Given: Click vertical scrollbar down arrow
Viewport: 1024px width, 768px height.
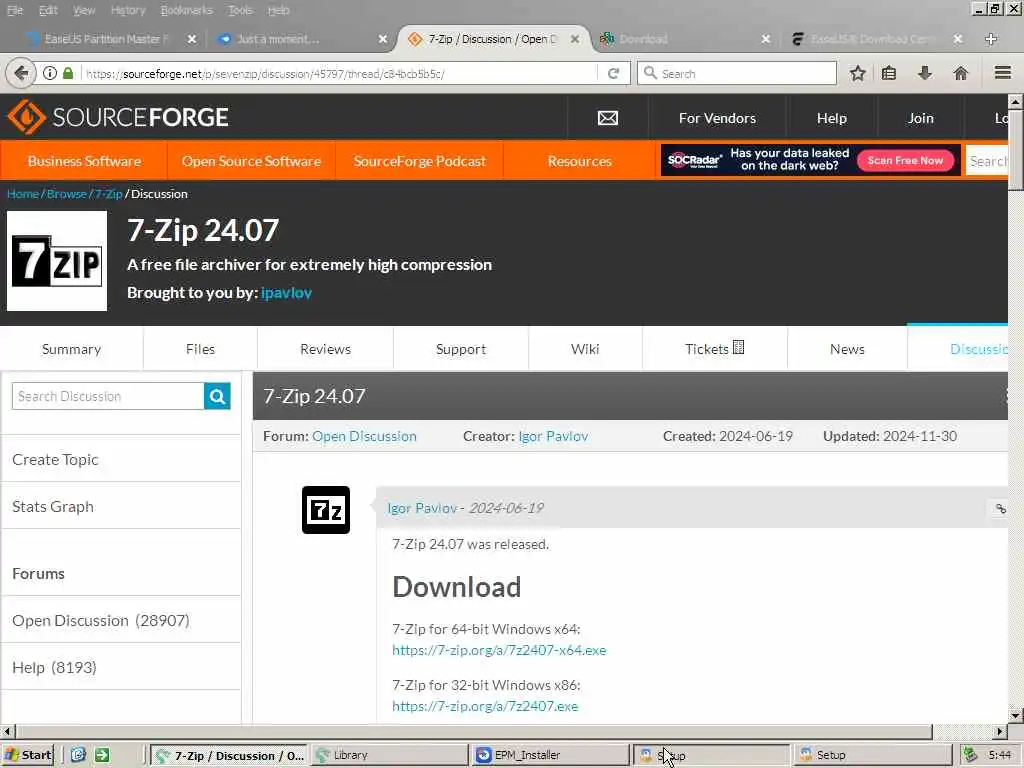Looking at the screenshot, I should (x=1016, y=715).
